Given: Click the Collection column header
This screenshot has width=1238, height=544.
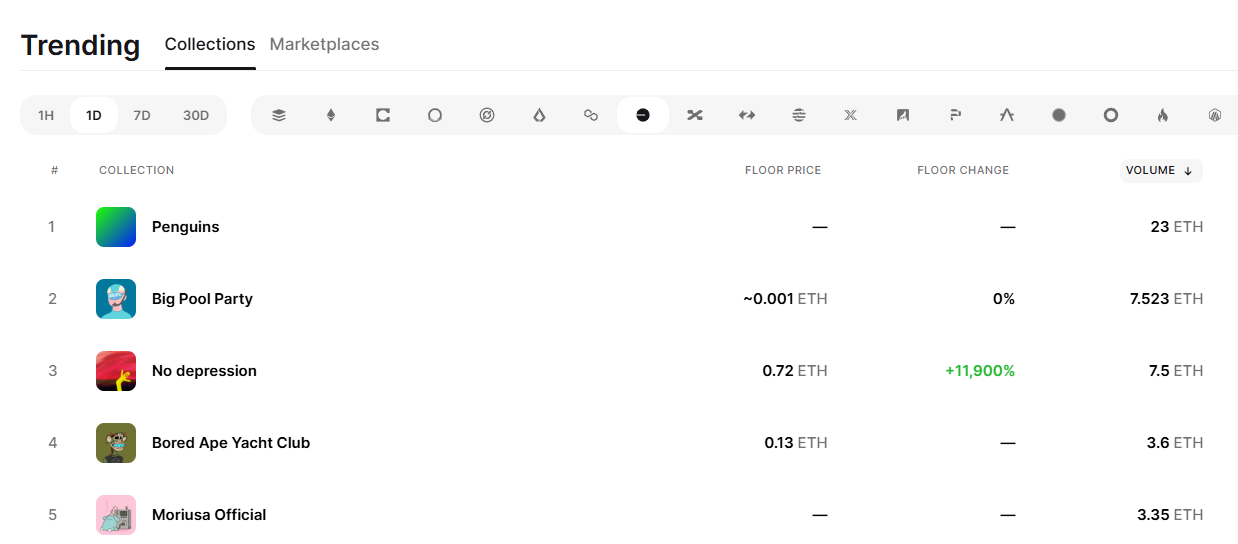Looking at the screenshot, I should pyautogui.click(x=137, y=170).
